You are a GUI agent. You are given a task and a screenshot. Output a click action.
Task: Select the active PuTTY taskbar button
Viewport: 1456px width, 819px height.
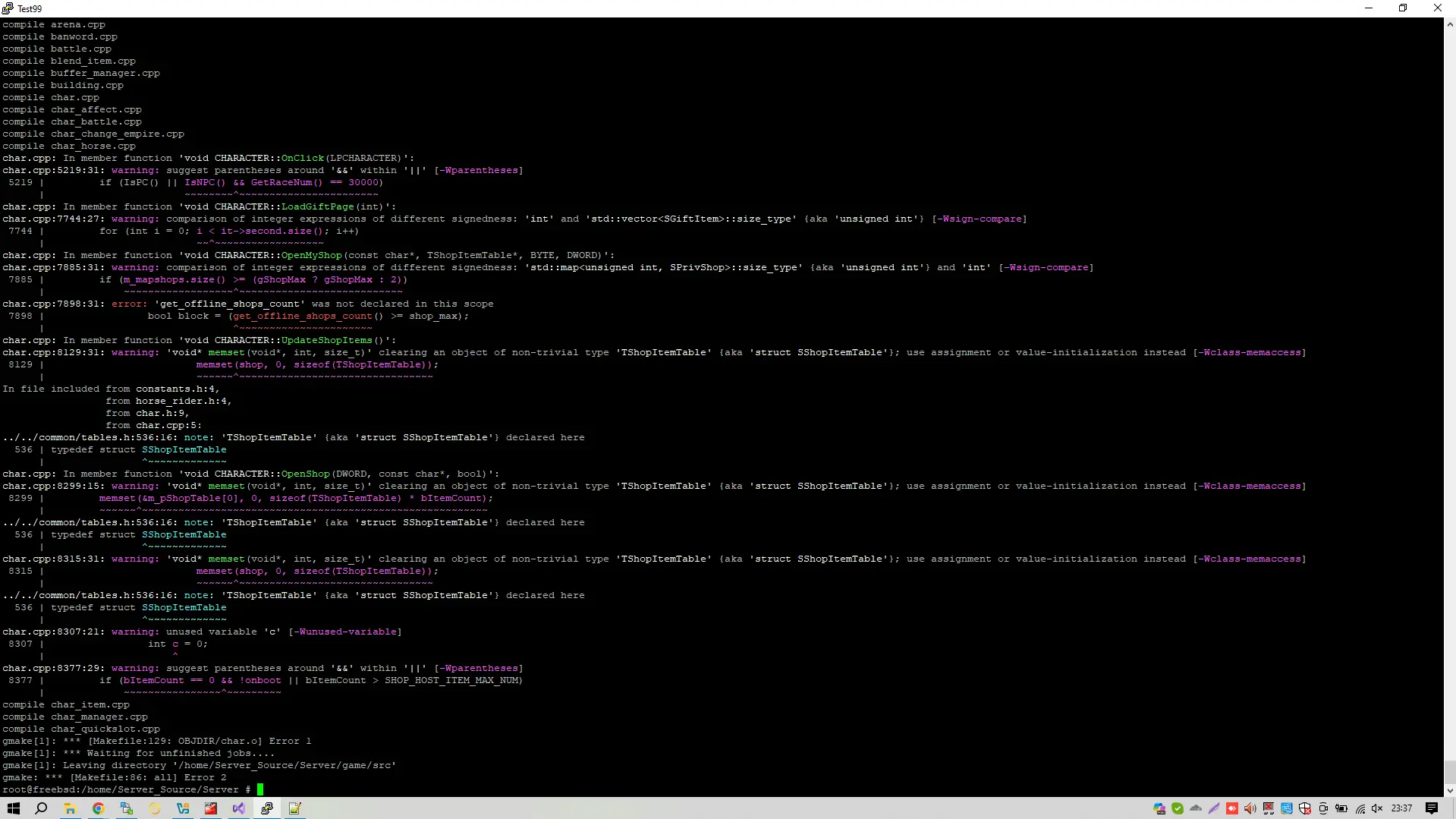coord(267,808)
